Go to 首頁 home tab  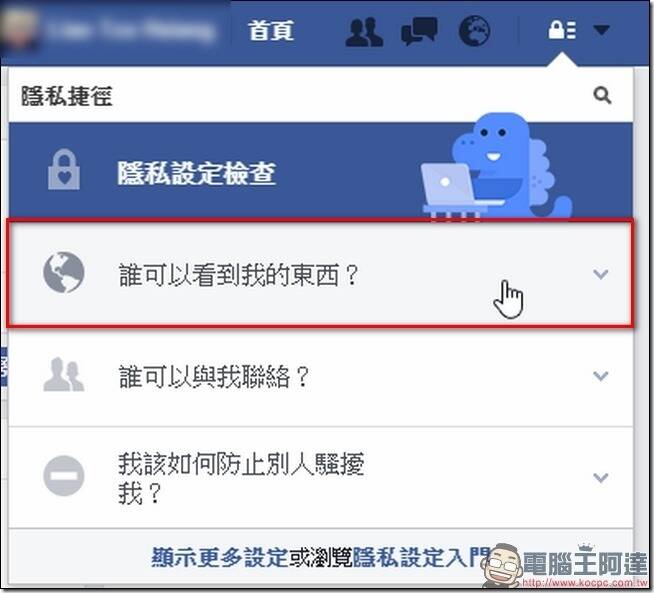click(271, 31)
